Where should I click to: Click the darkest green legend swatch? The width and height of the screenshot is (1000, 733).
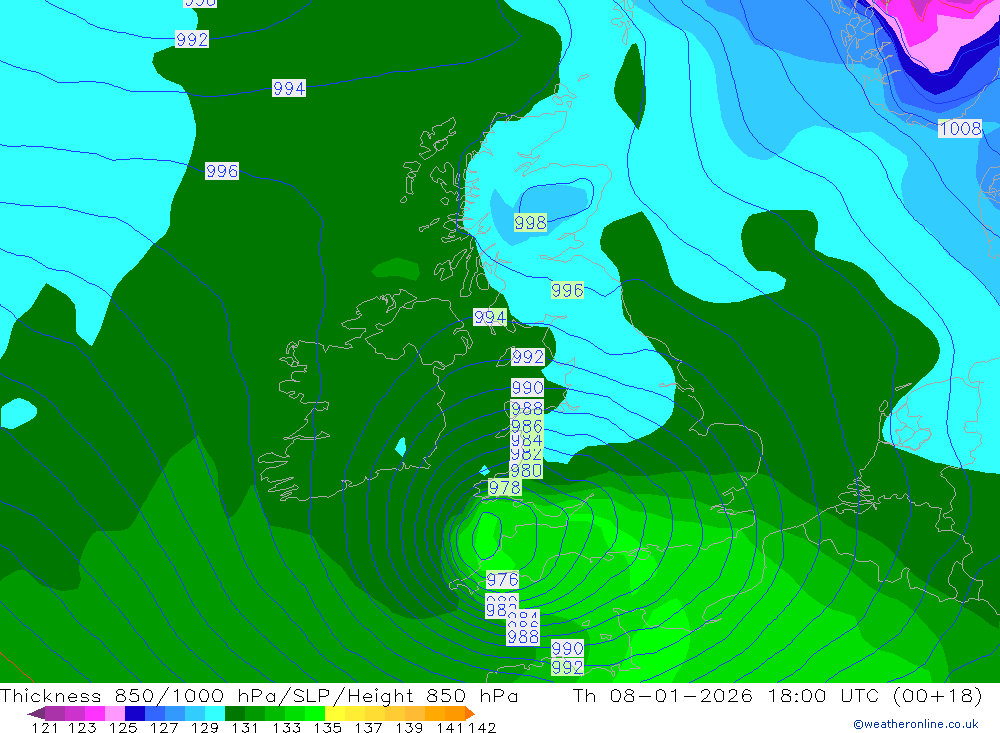point(235,713)
